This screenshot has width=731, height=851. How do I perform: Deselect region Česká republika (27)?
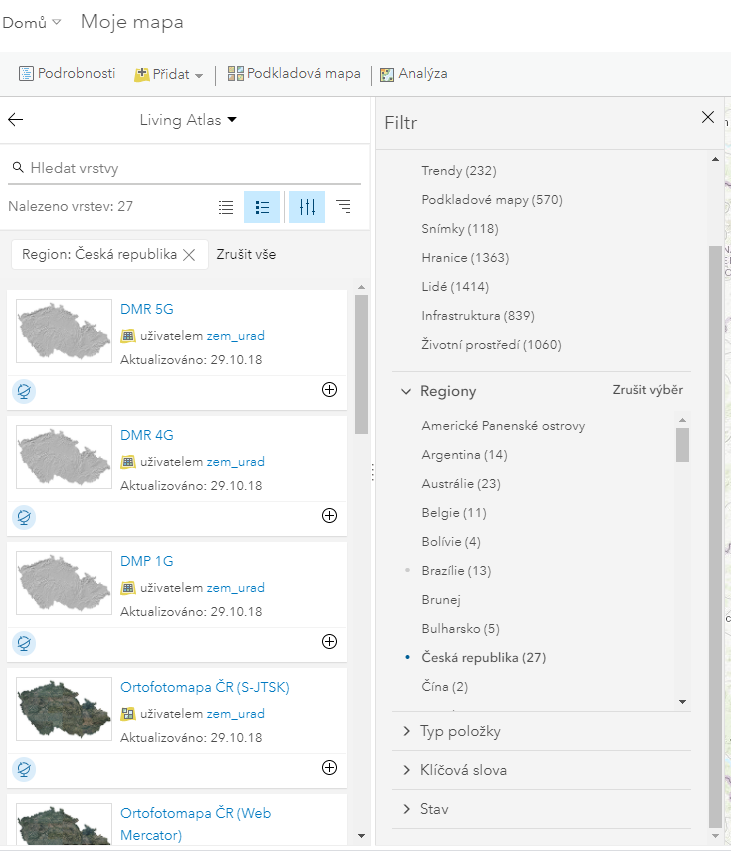point(484,658)
